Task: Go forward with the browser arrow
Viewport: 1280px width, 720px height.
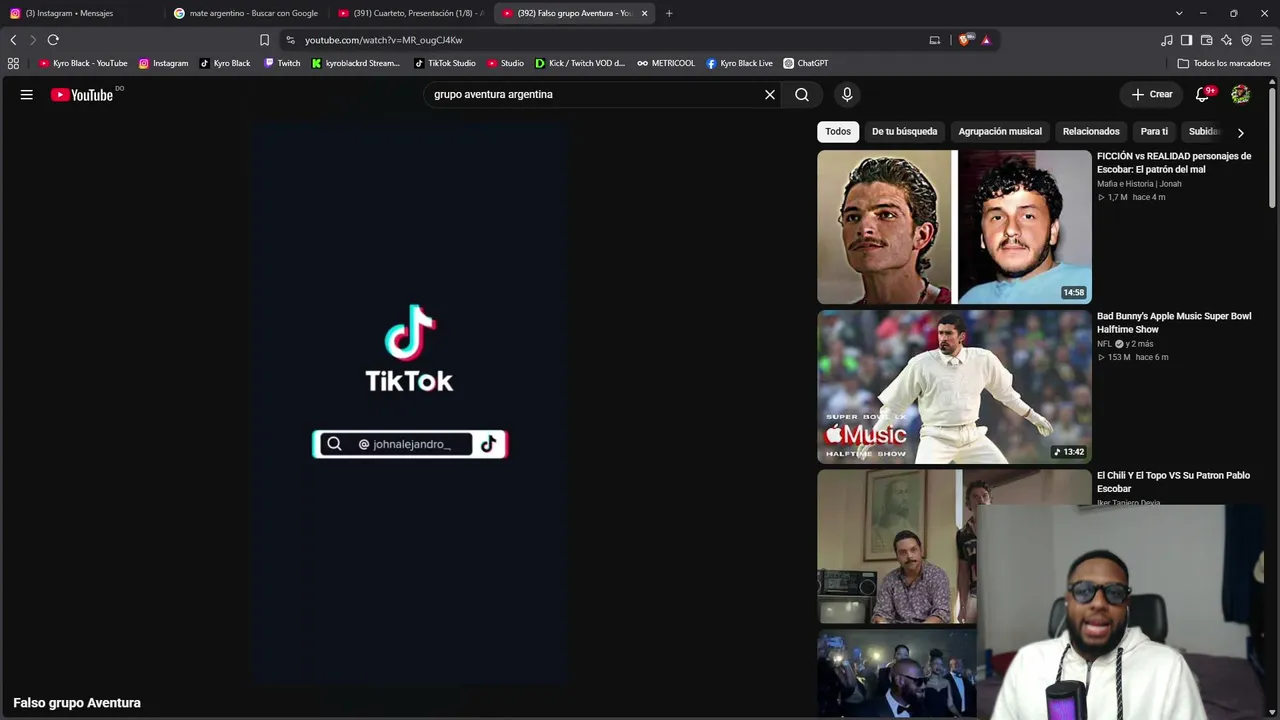Action: [x=33, y=40]
